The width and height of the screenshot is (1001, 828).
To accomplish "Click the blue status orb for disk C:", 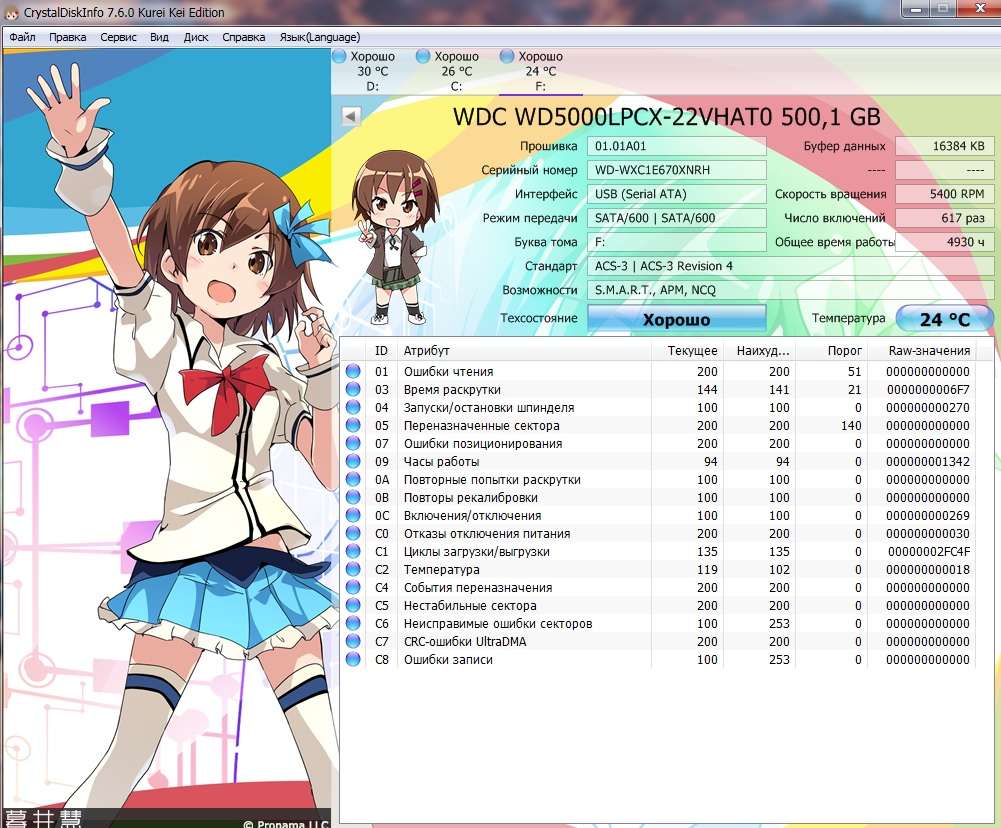I will 423,56.
